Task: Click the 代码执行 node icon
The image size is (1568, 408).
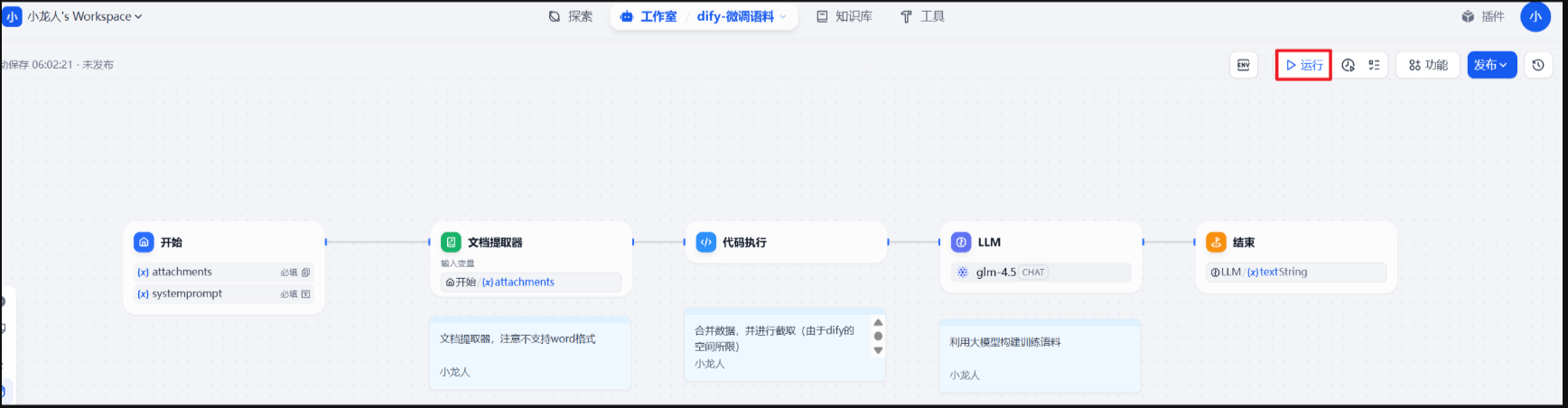Action: point(705,242)
